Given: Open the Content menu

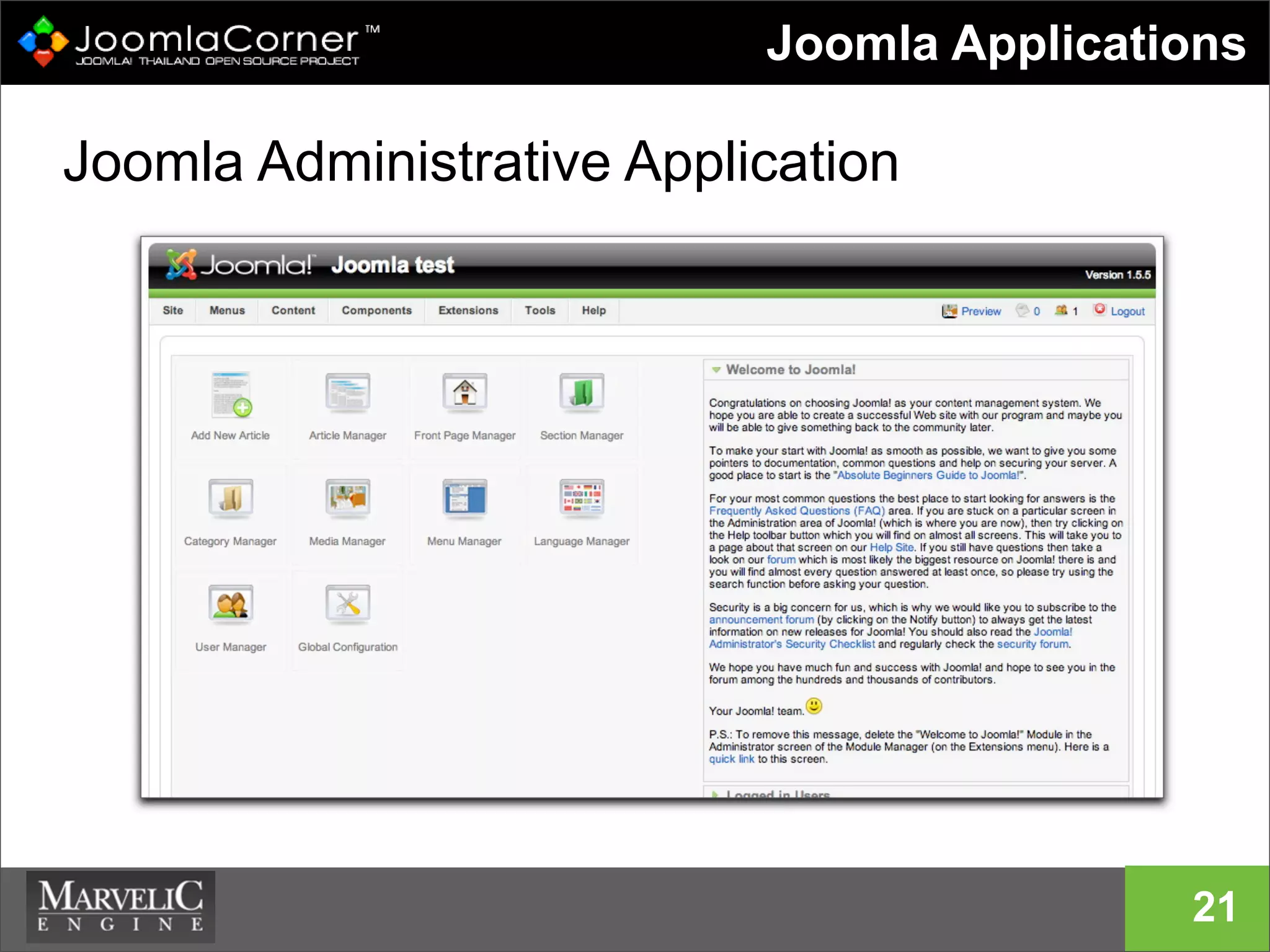Looking at the screenshot, I should point(293,311).
